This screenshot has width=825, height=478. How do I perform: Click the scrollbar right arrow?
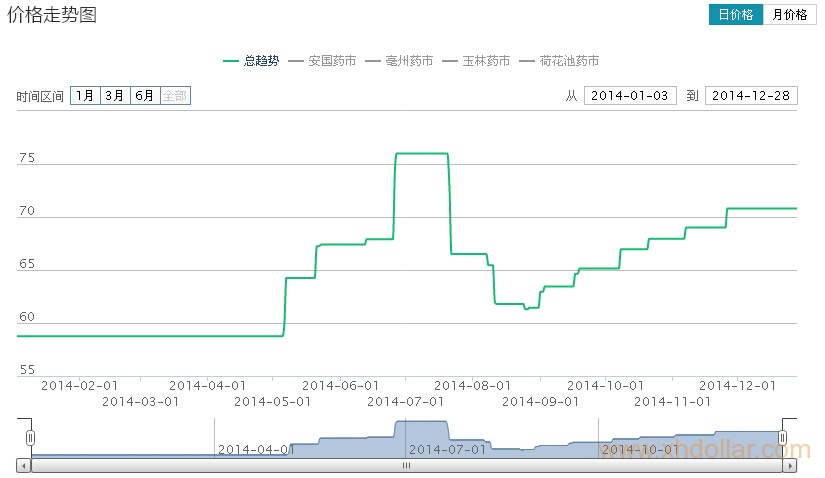791,466
